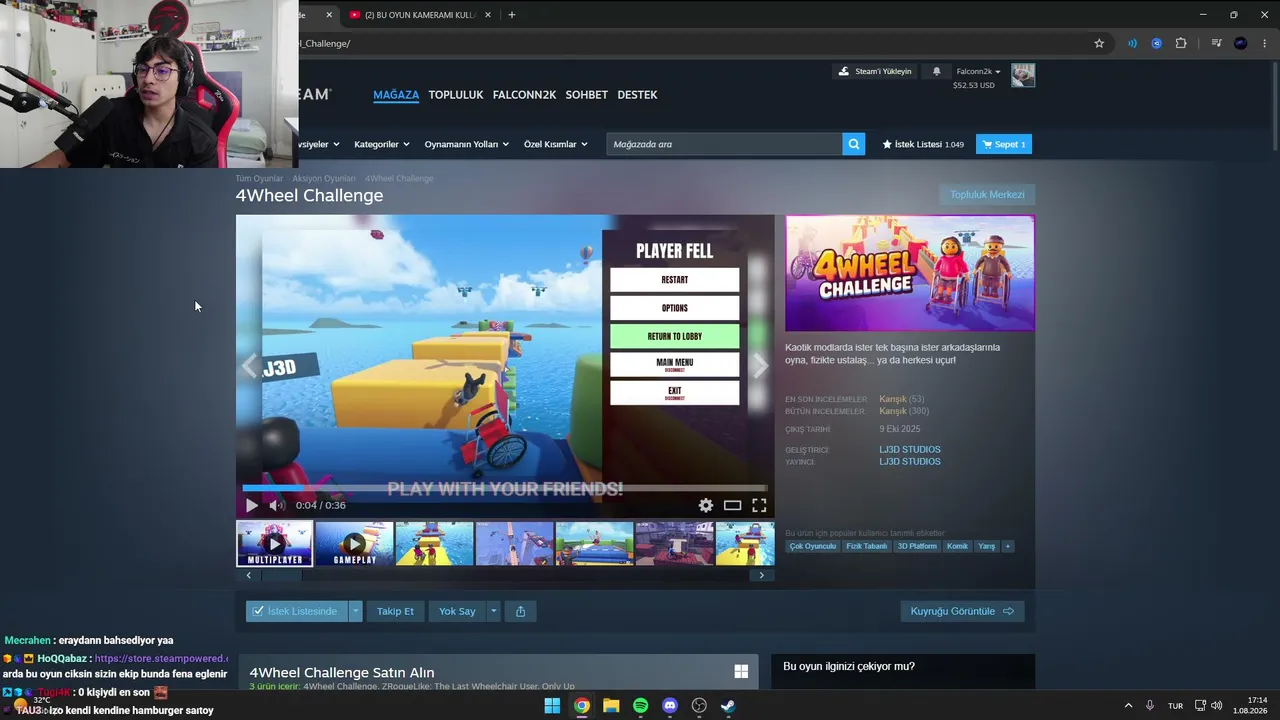
Task: Click the Fizik Tabanlı tag
Action: 867,546
